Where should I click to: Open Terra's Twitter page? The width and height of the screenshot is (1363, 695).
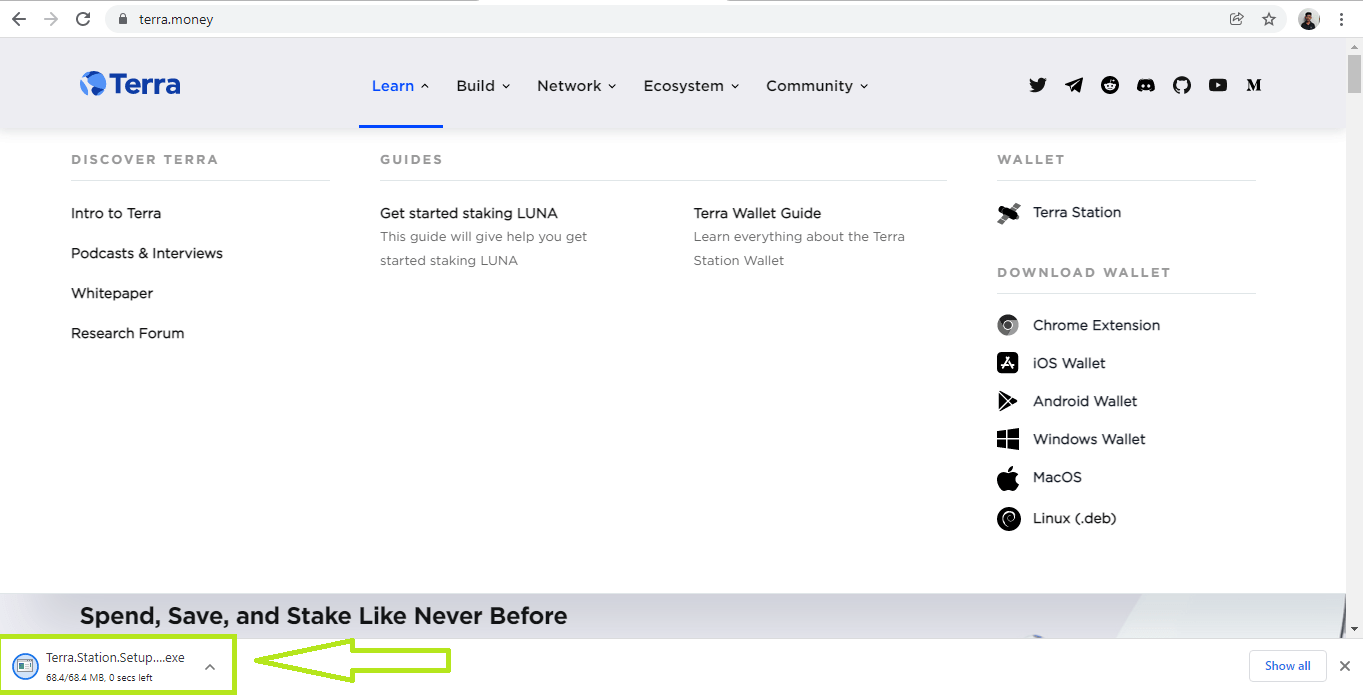click(x=1037, y=85)
